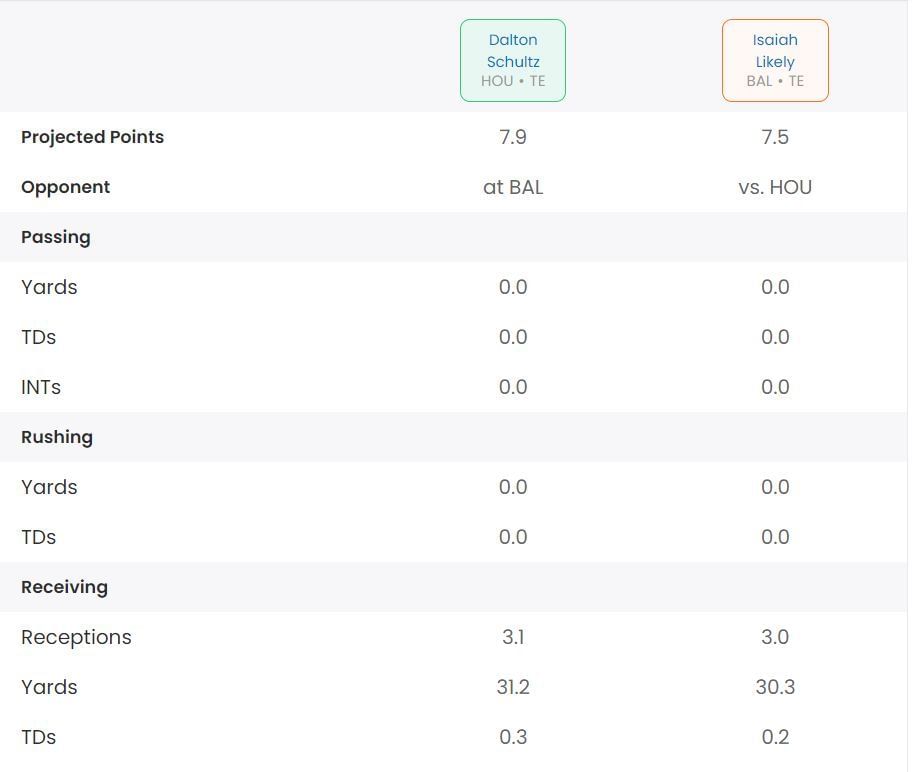Select Schultz's 3.1 receptions value

click(x=513, y=637)
